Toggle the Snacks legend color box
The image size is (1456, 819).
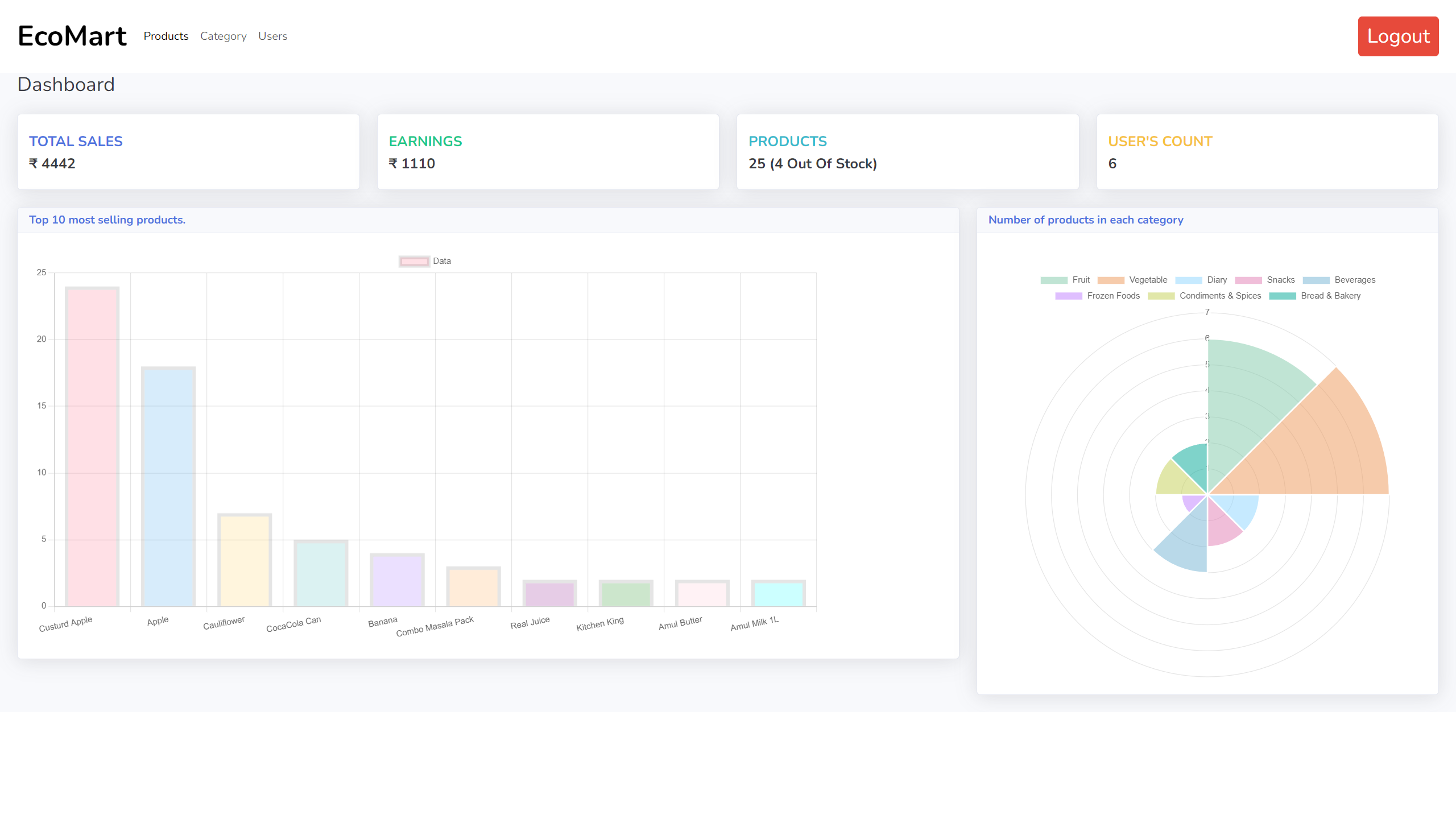coord(1248,280)
